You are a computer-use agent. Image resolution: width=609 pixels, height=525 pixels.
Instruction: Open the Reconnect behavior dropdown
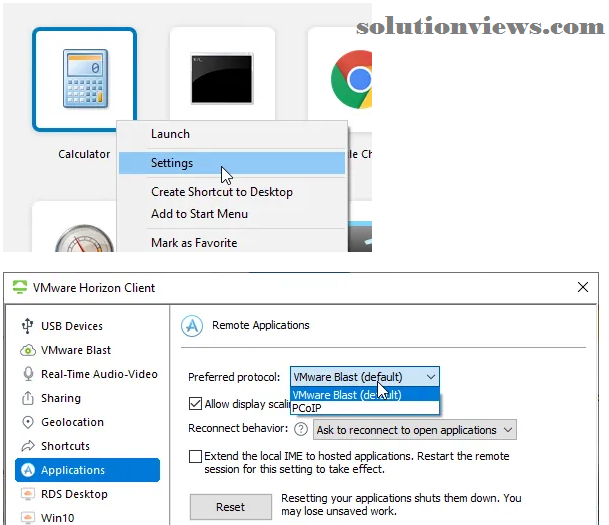(x=415, y=429)
